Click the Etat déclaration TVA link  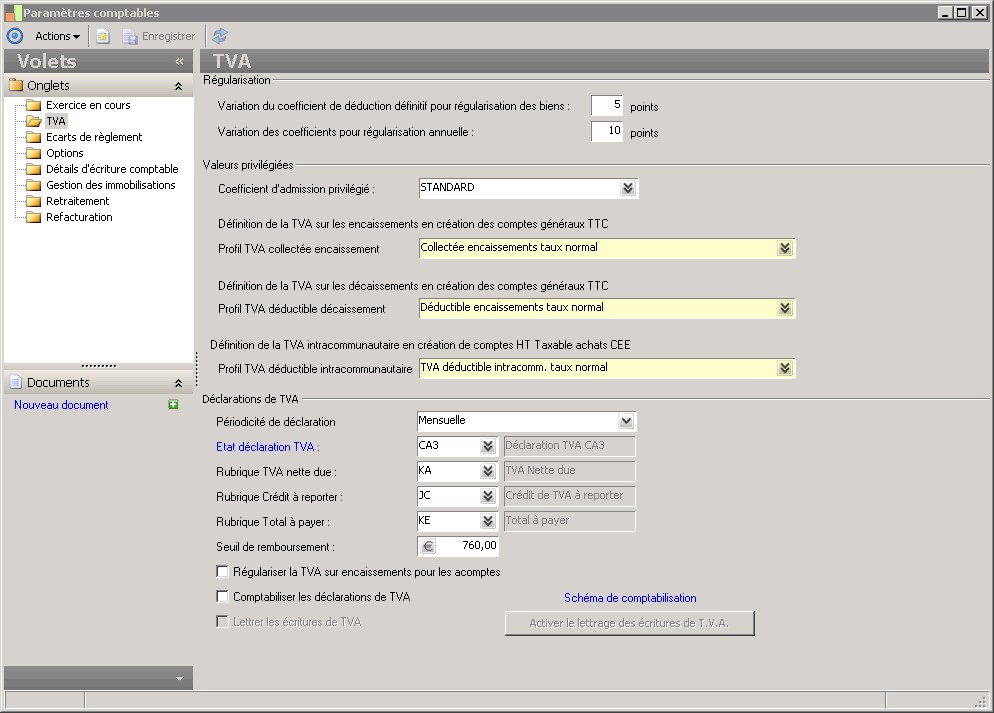[268, 447]
